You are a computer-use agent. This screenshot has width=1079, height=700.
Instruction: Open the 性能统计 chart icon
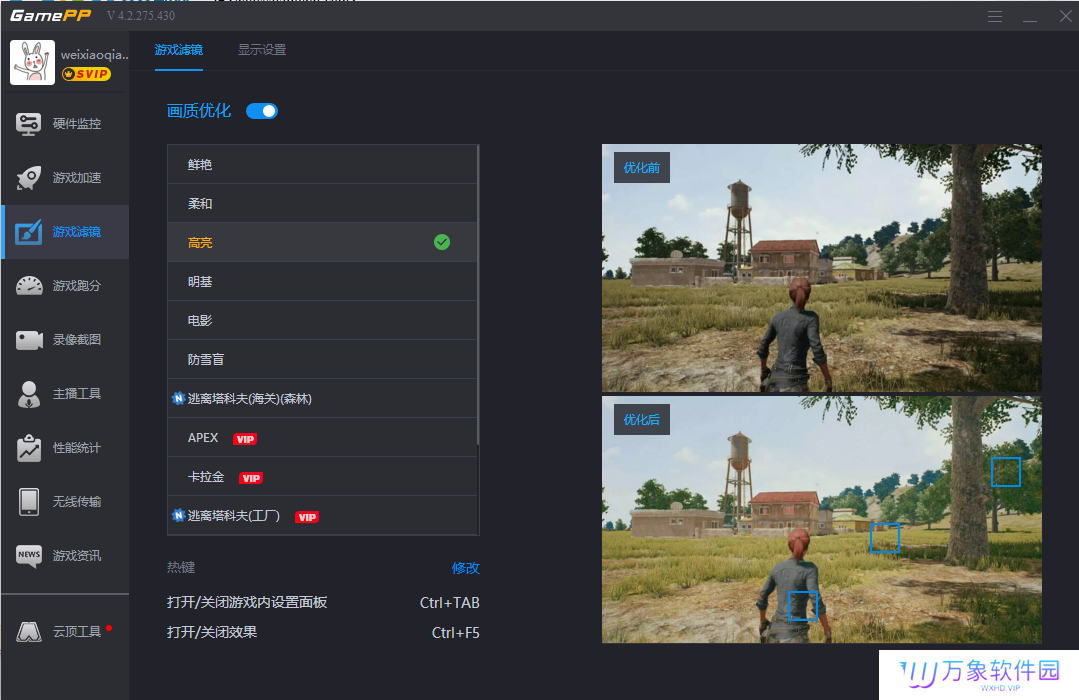point(29,448)
